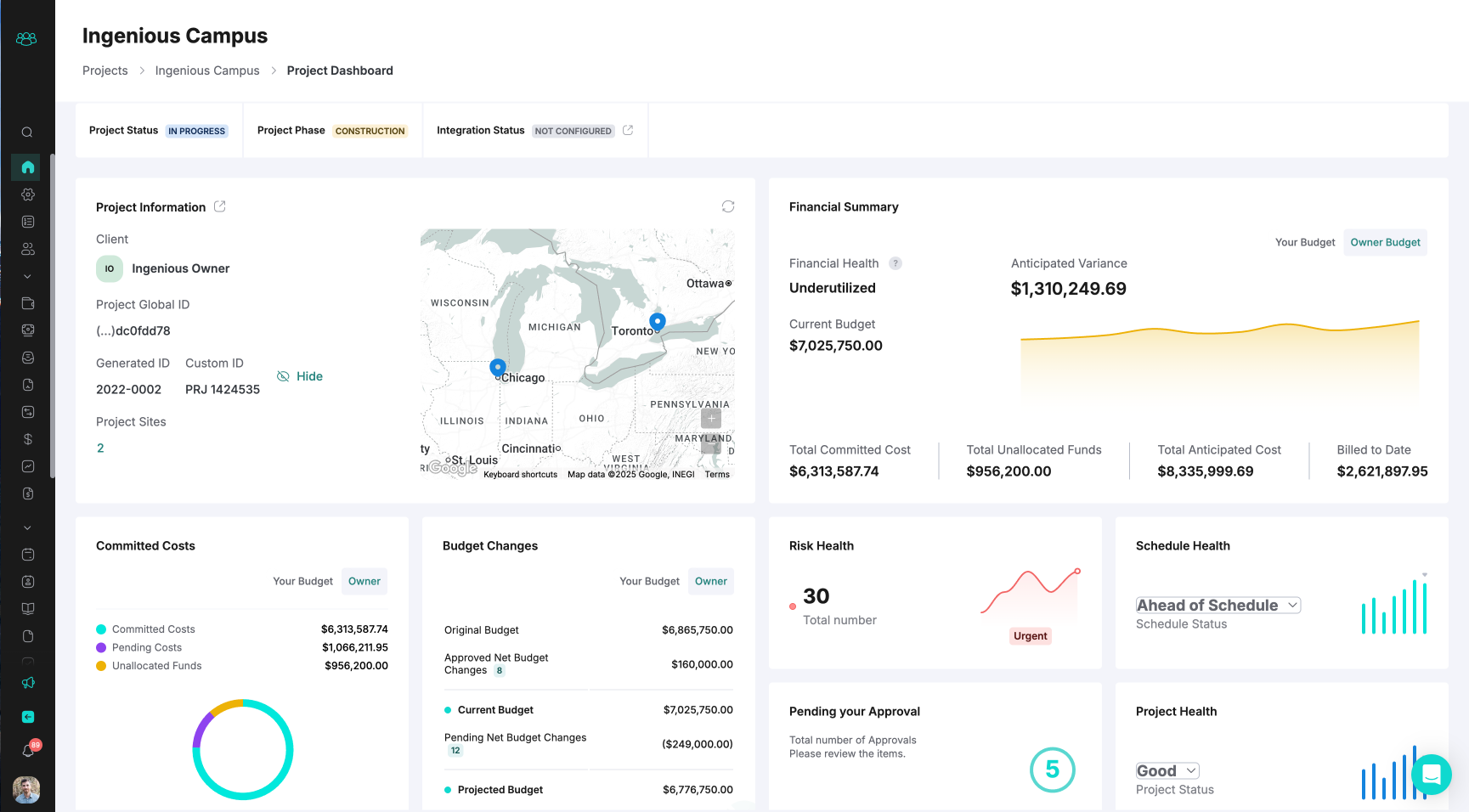Viewport: 1469px width, 812px height.
Task: Click the Committed Costs donut chart
Action: 243,749
